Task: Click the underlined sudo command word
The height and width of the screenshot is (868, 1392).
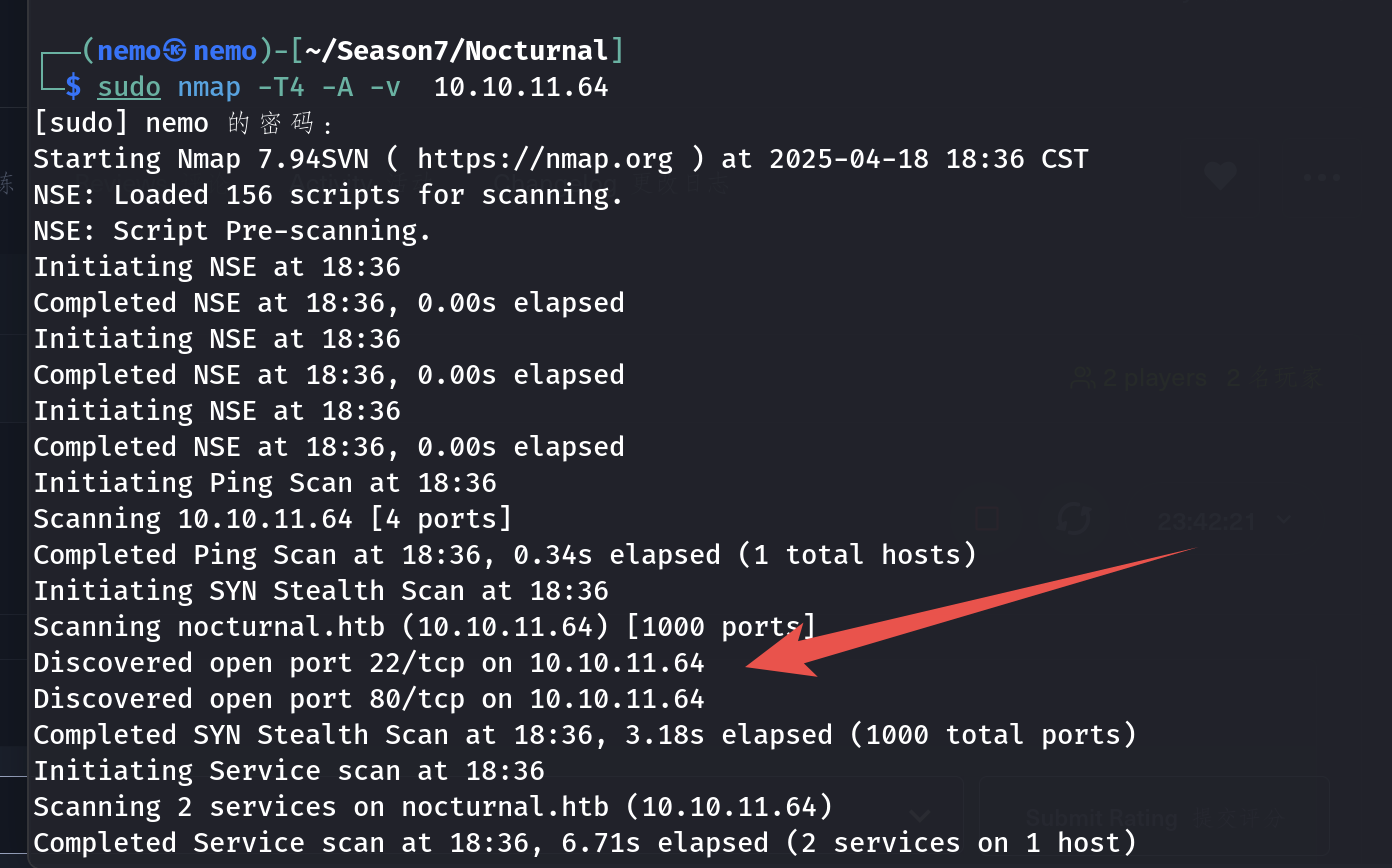Action: (129, 87)
